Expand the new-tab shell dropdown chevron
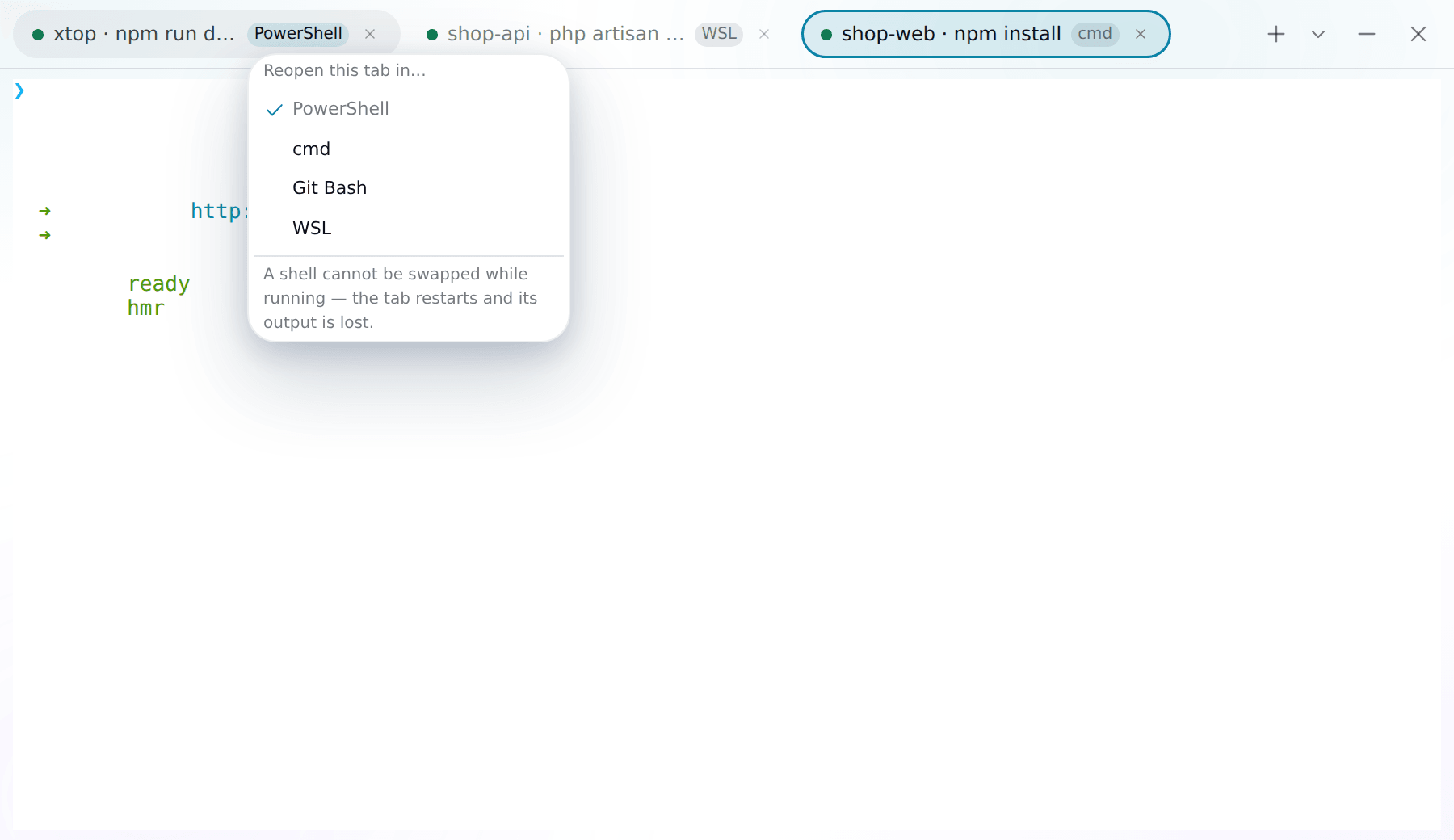Viewport: 1454px width, 840px height. (1318, 34)
